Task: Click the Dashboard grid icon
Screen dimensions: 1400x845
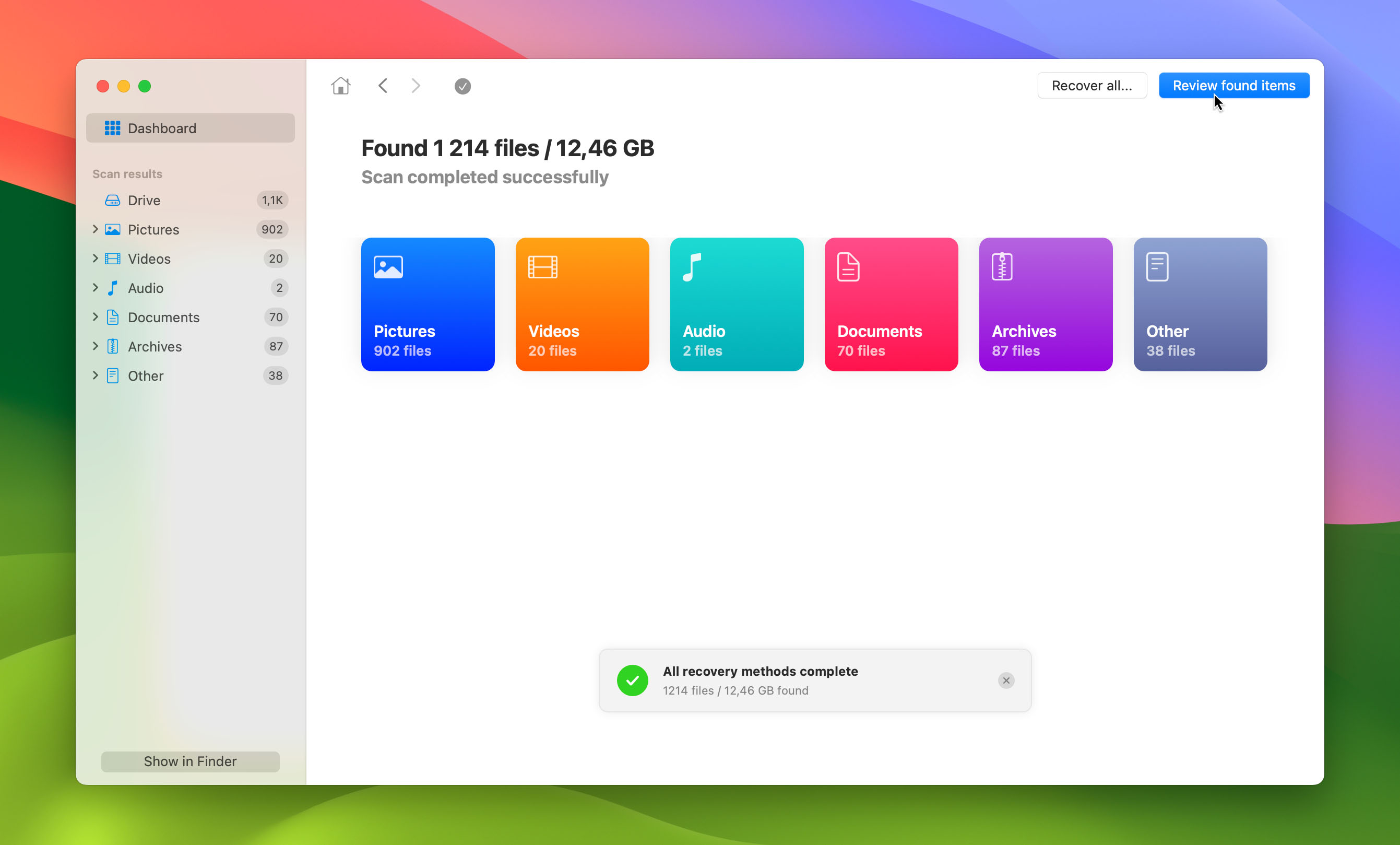Action: pos(112,127)
